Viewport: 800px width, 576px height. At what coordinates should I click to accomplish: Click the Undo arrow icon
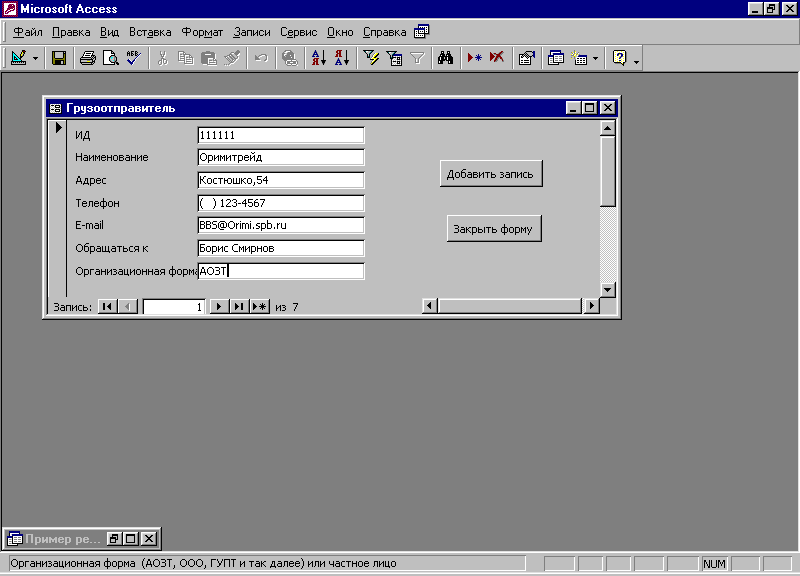tap(261, 58)
